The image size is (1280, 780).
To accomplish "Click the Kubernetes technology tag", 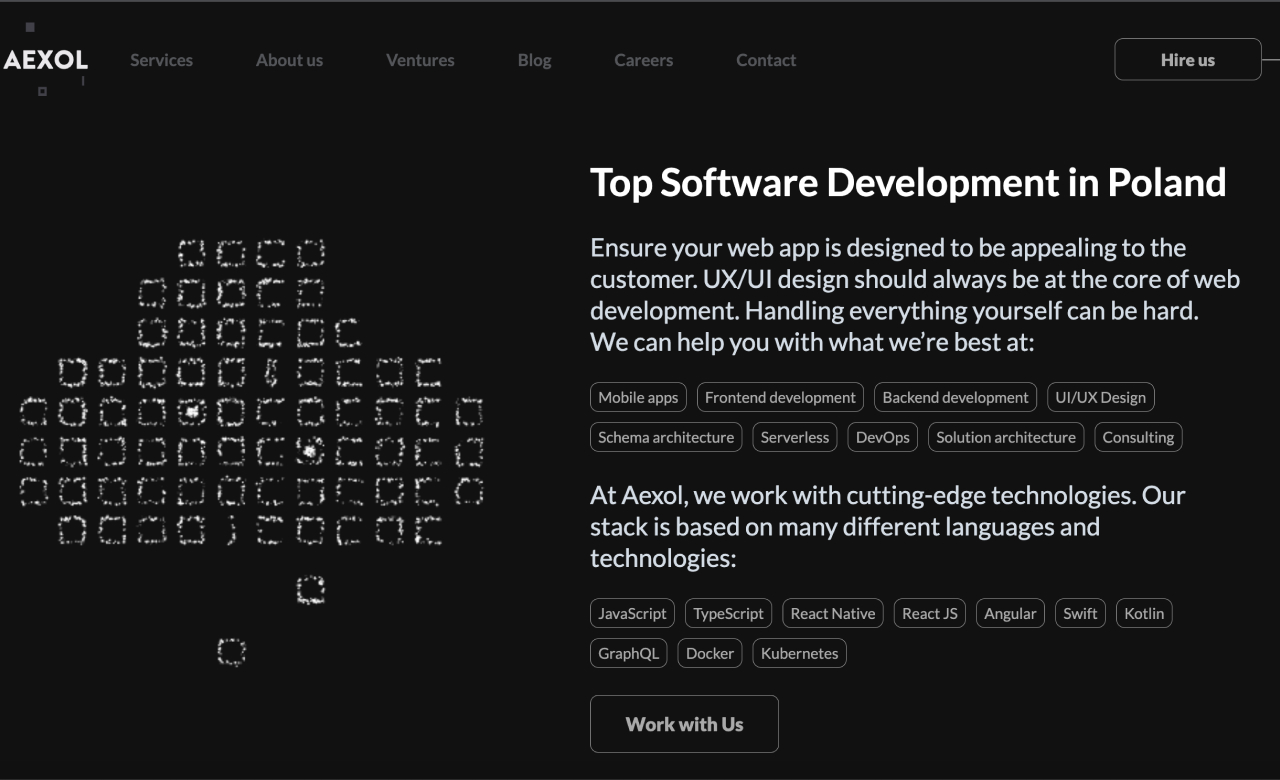I will [x=800, y=653].
